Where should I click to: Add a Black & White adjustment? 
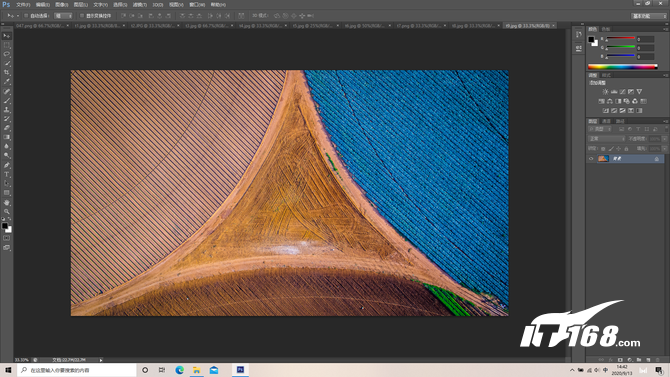(x=618, y=101)
